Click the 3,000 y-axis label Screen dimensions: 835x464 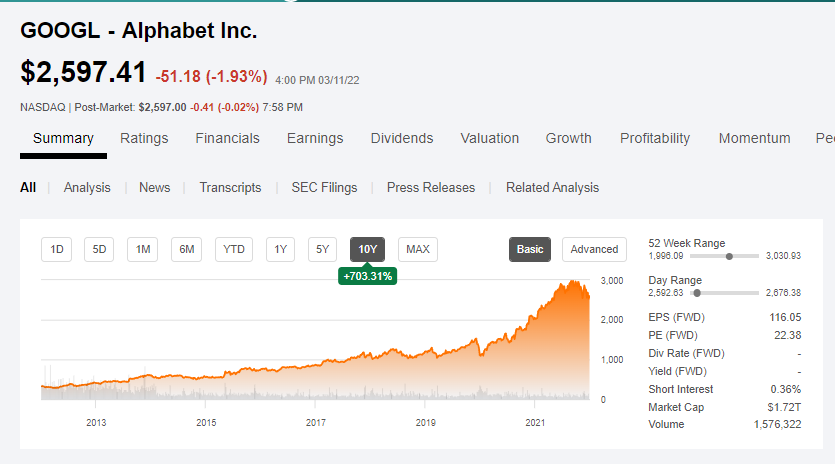tap(612, 281)
